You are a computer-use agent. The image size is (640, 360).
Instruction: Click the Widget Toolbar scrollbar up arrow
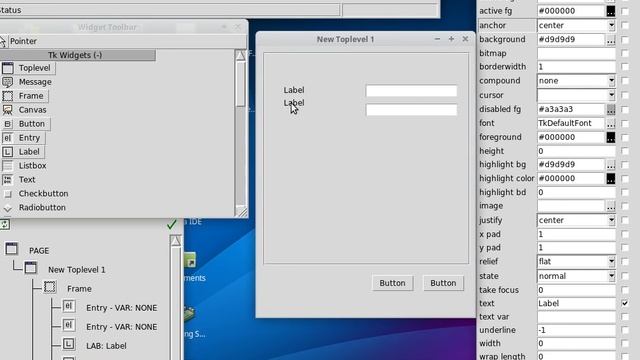(x=240, y=55)
